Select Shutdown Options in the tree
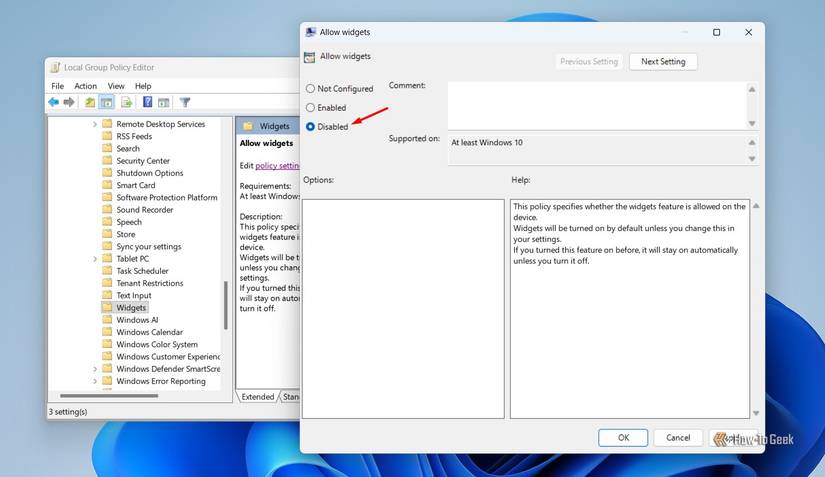825x477 pixels. coord(150,172)
